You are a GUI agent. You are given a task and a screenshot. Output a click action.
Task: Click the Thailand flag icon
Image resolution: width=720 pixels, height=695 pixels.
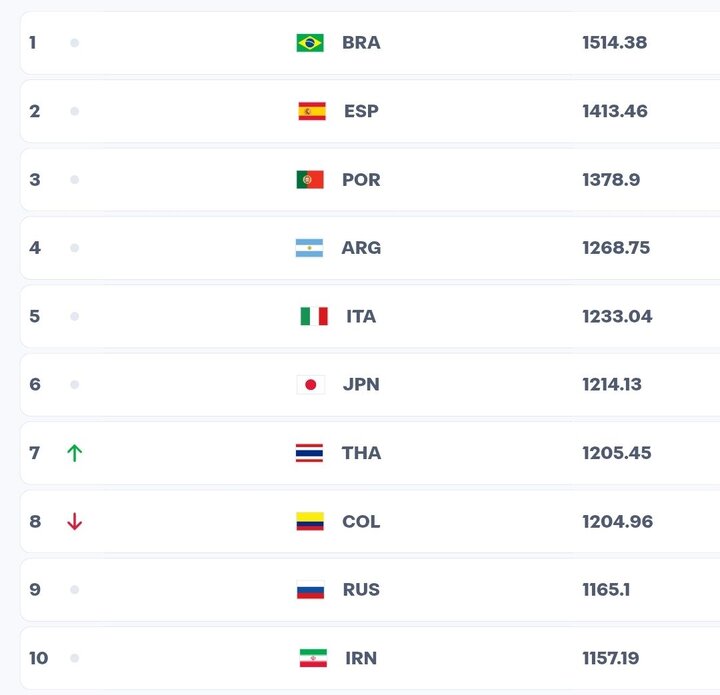(x=309, y=453)
